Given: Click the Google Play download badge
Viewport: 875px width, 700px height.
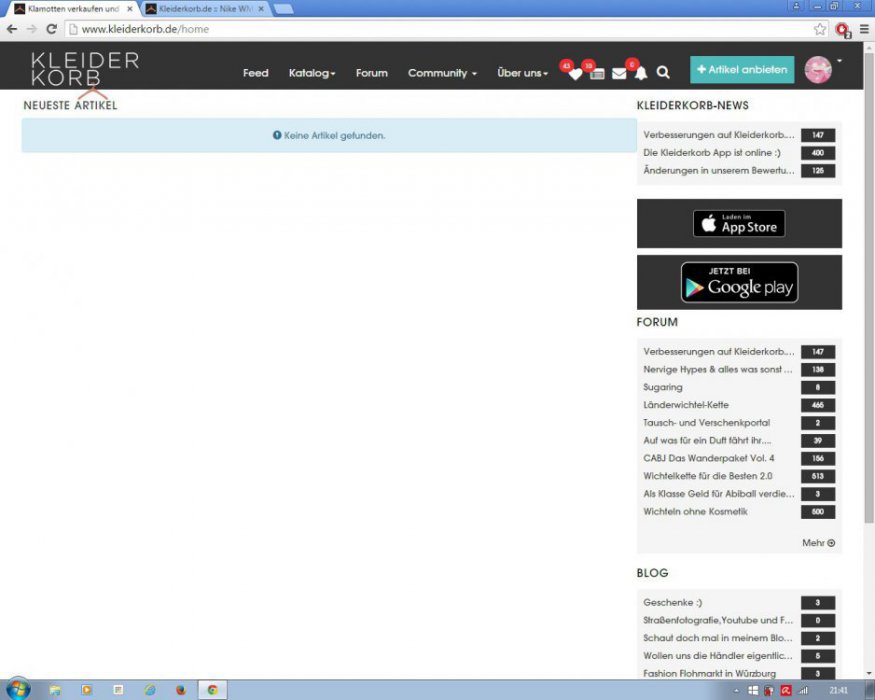Looking at the screenshot, I should pos(739,283).
